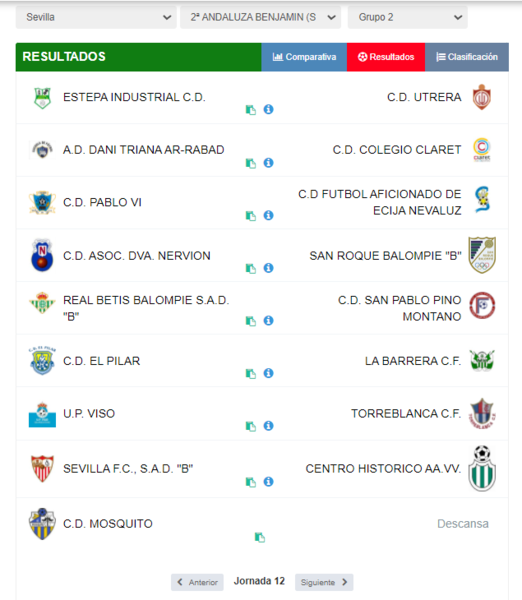Switch to the Comparativa tab
The height and width of the screenshot is (600, 522).
click(304, 57)
